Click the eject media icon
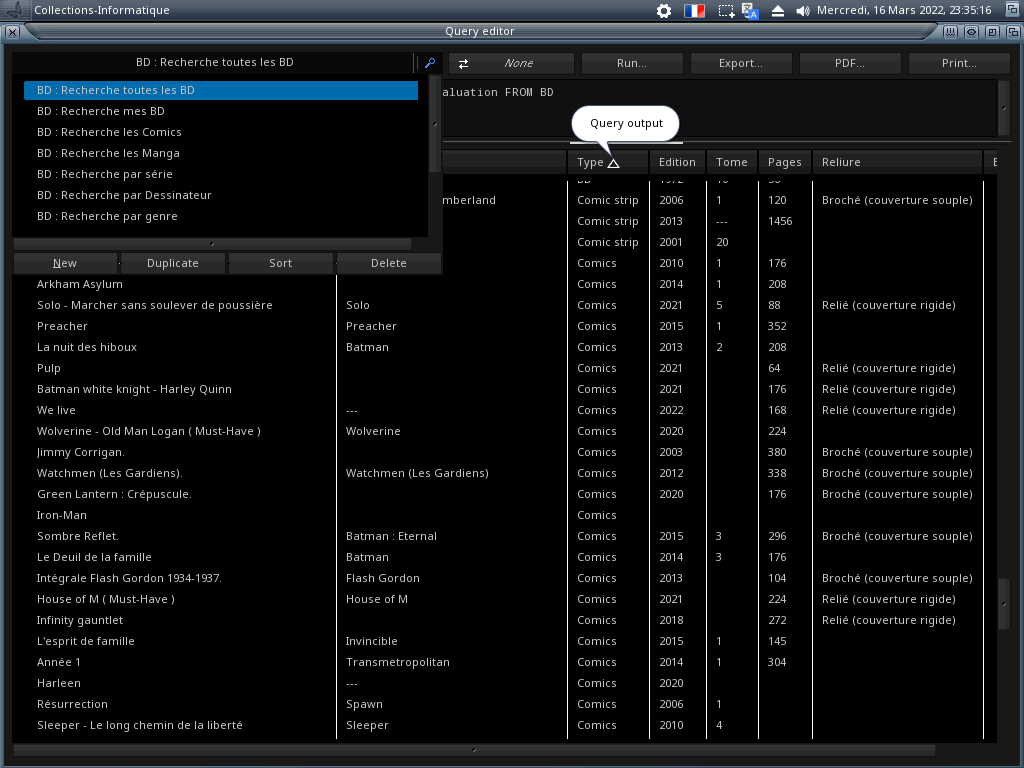The width and height of the screenshot is (1024, 768). 778,10
